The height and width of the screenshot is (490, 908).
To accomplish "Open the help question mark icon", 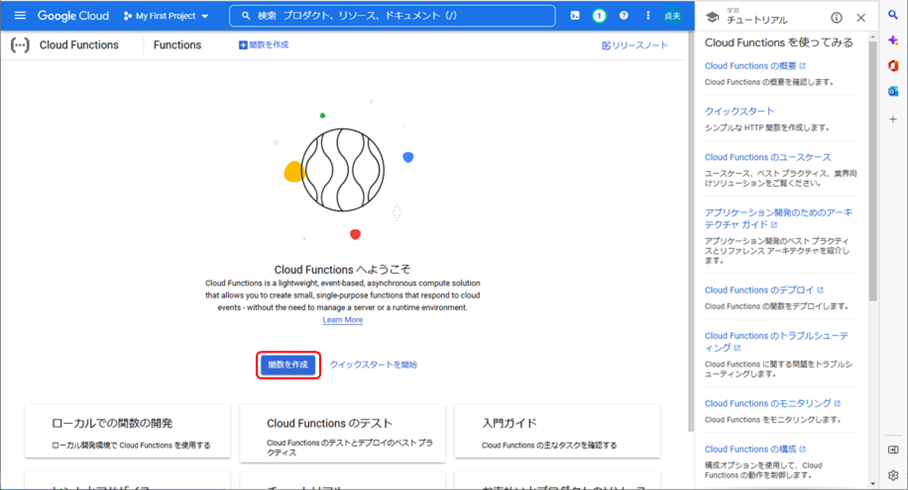I will 624,16.
